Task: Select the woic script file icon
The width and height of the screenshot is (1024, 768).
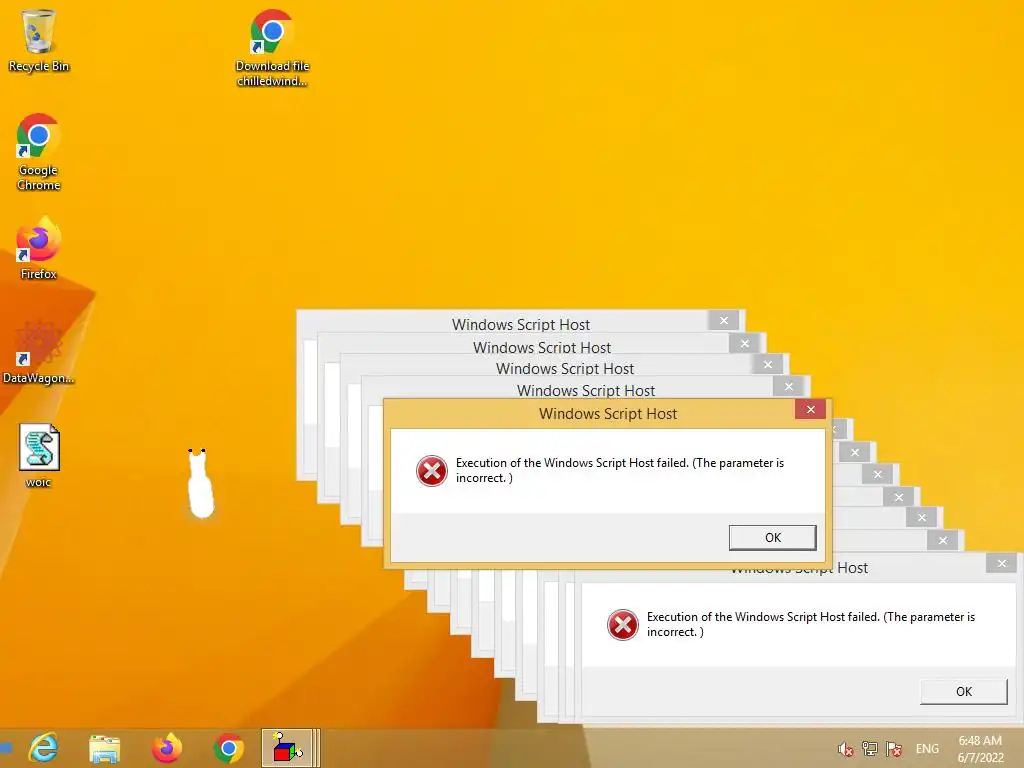Action: click(x=39, y=456)
